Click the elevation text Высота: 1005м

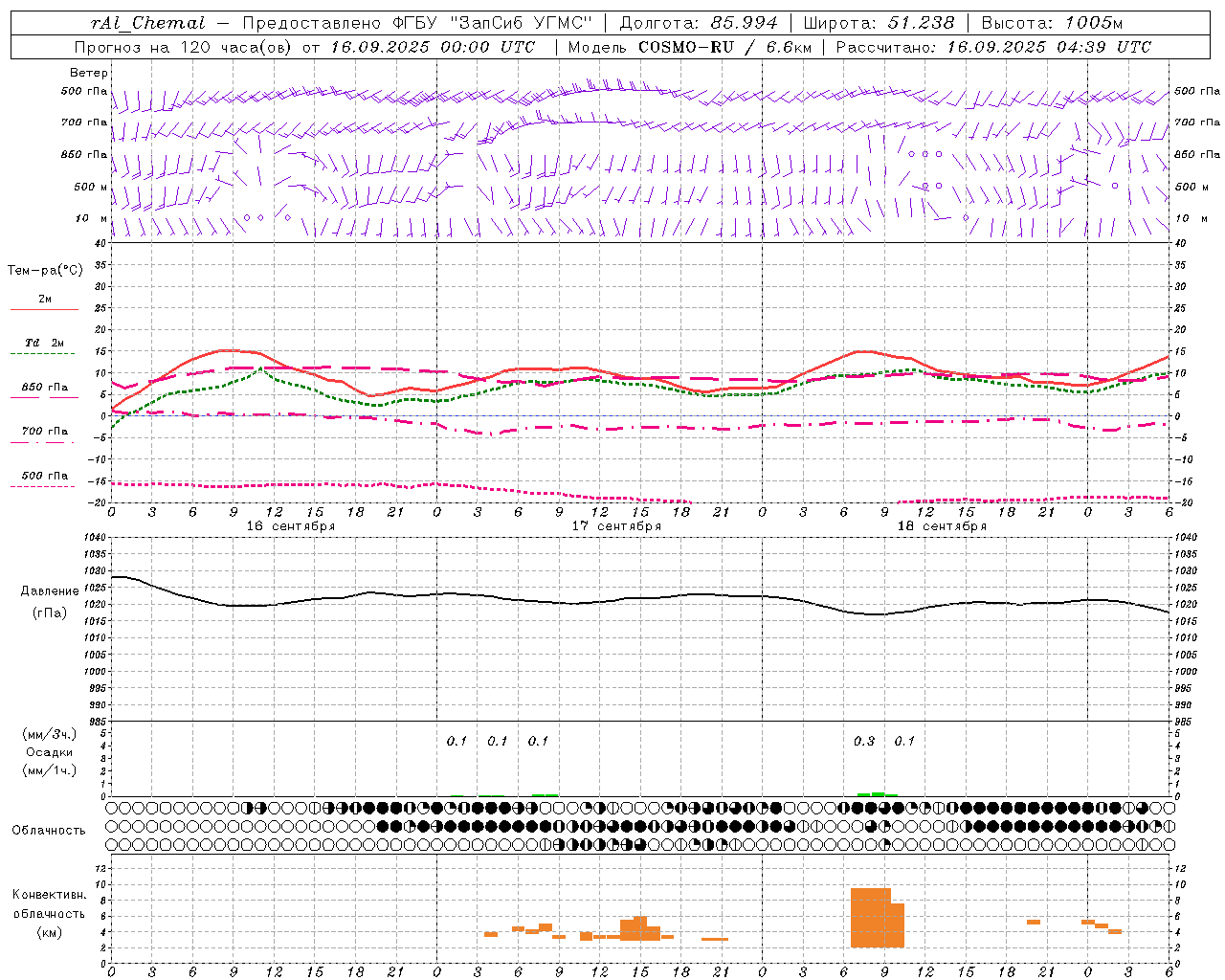[x=1052, y=23]
